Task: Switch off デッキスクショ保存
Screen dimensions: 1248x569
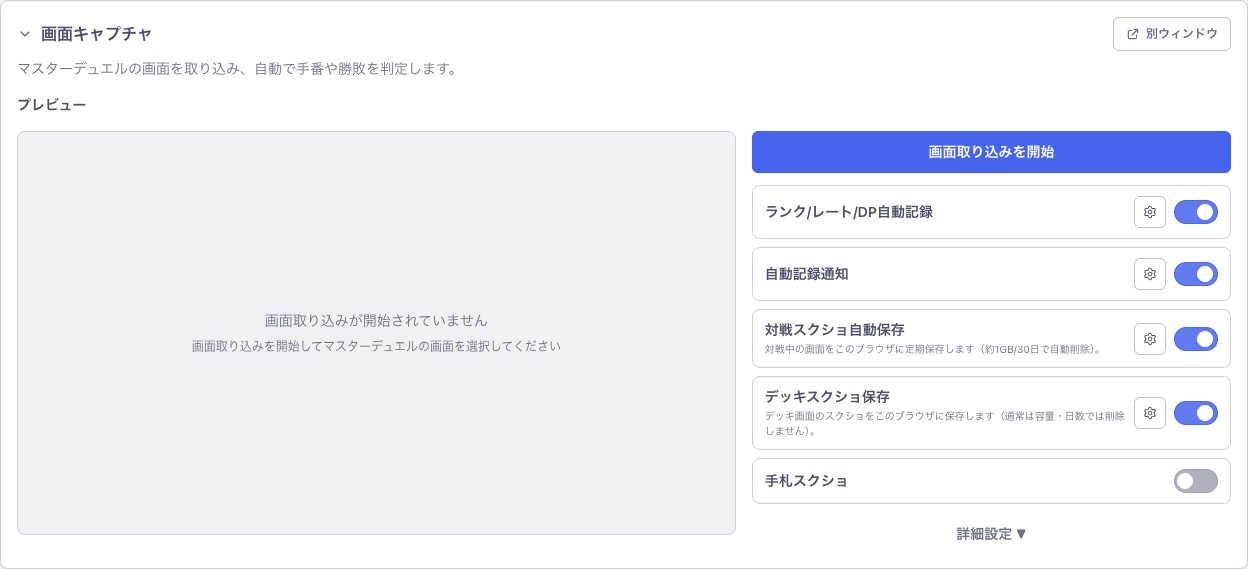Action: tap(1196, 413)
